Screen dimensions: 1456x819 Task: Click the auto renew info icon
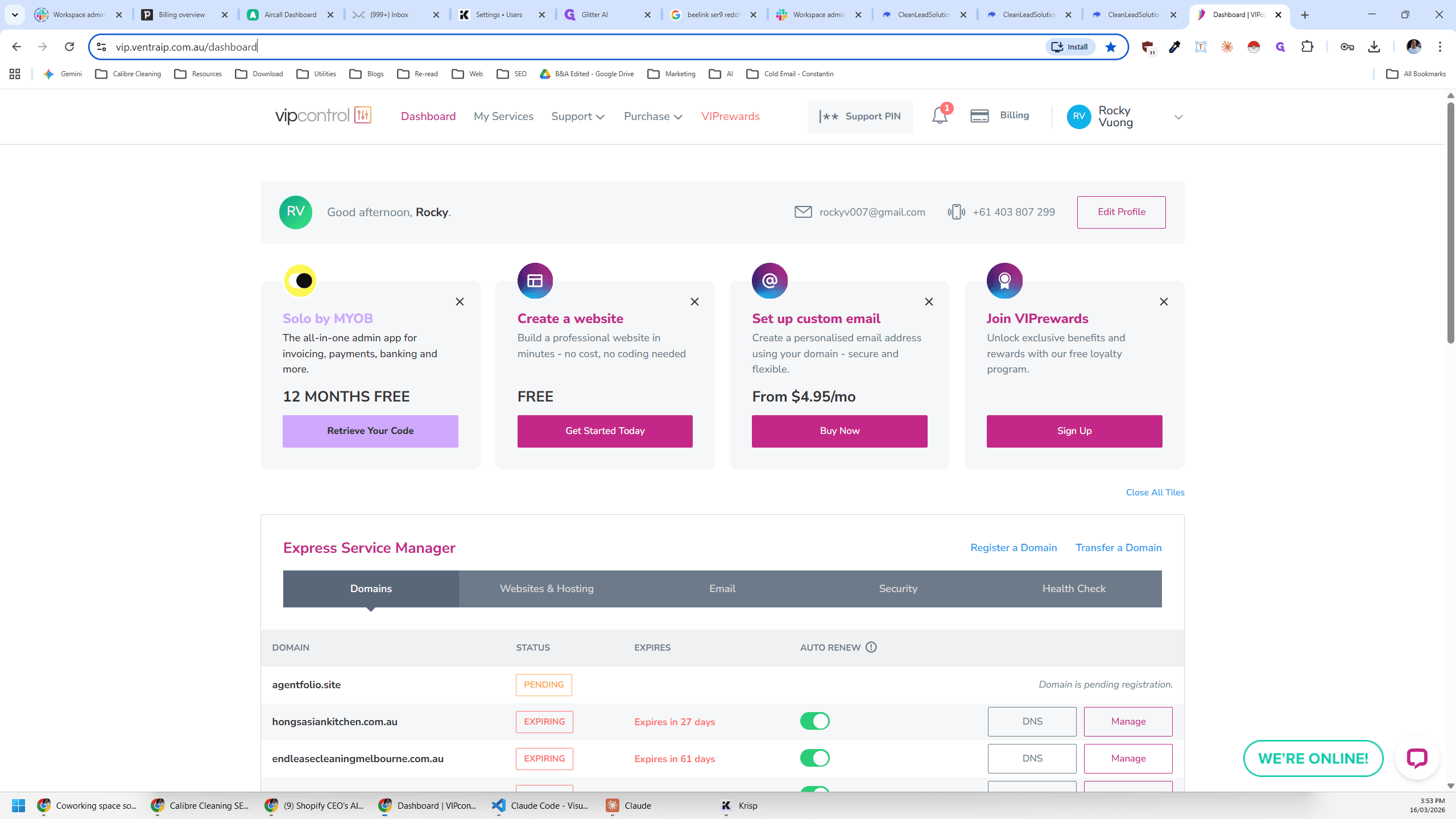[871, 647]
